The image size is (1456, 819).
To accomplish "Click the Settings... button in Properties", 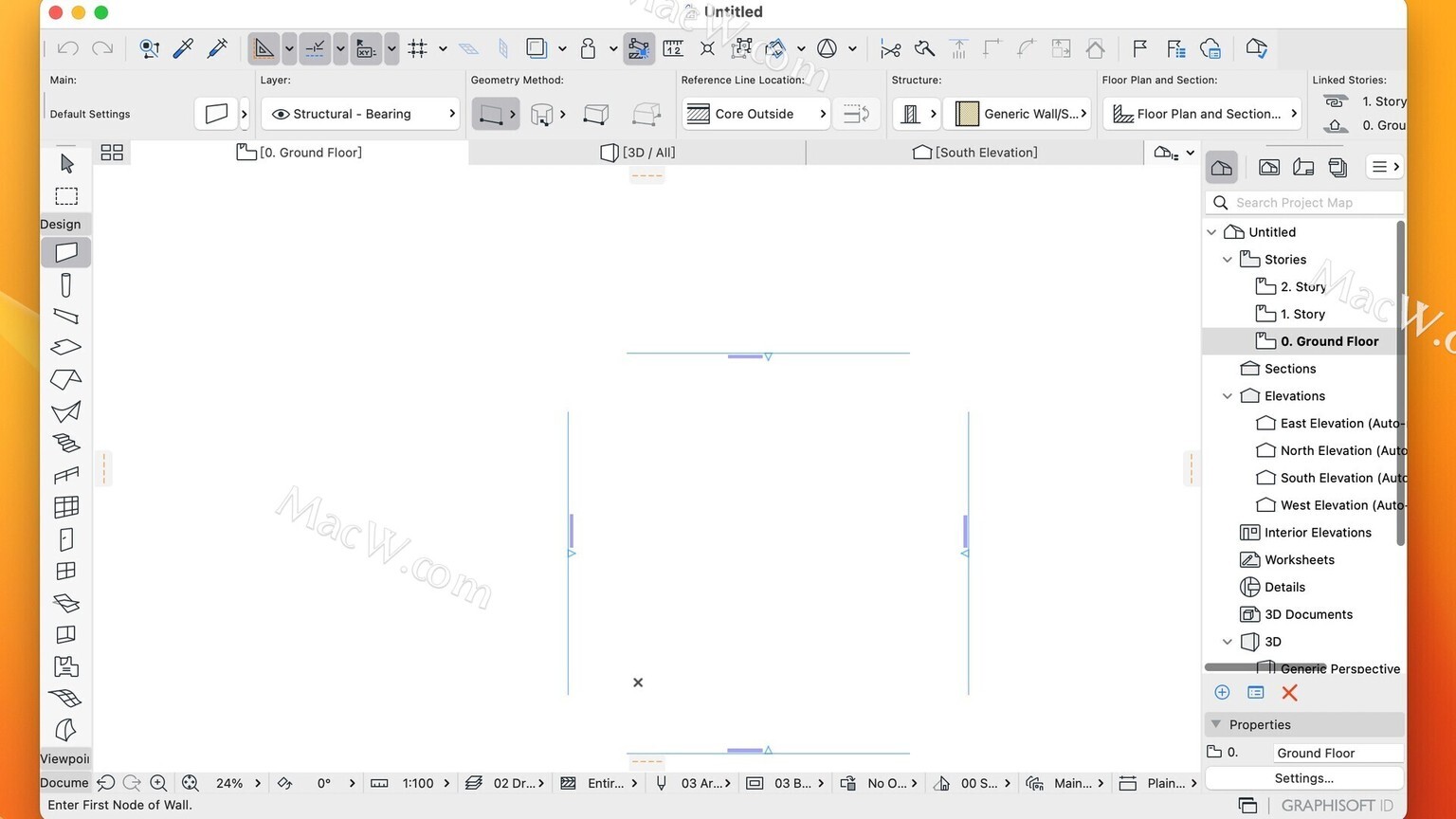I will tap(1303, 778).
